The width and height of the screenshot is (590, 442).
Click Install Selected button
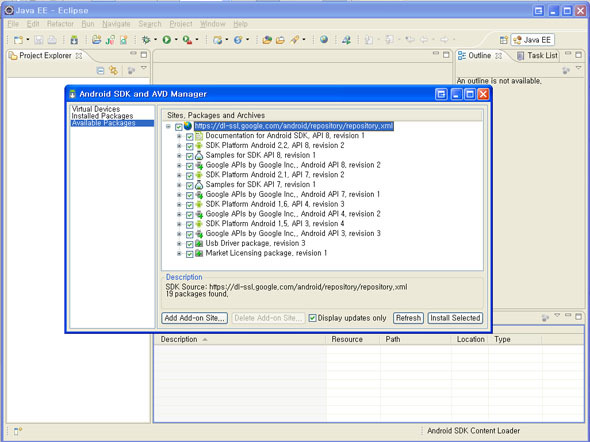tap(455, 318)
